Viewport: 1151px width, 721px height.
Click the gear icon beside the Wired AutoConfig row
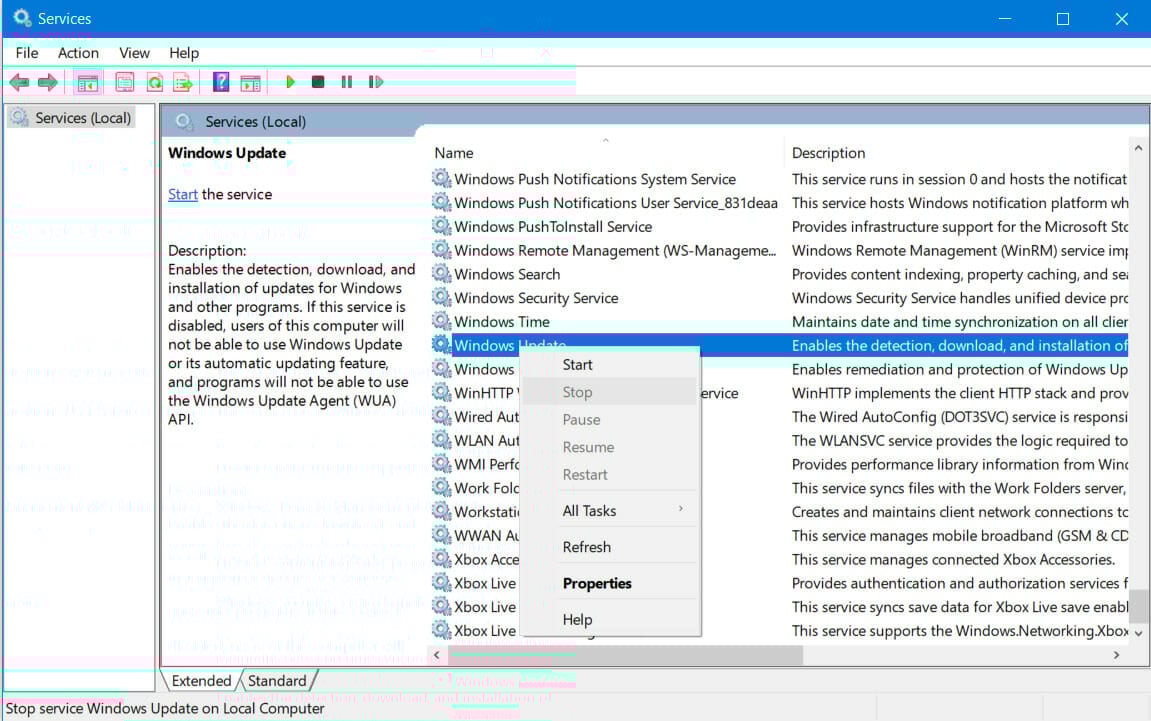pos(441,416)
